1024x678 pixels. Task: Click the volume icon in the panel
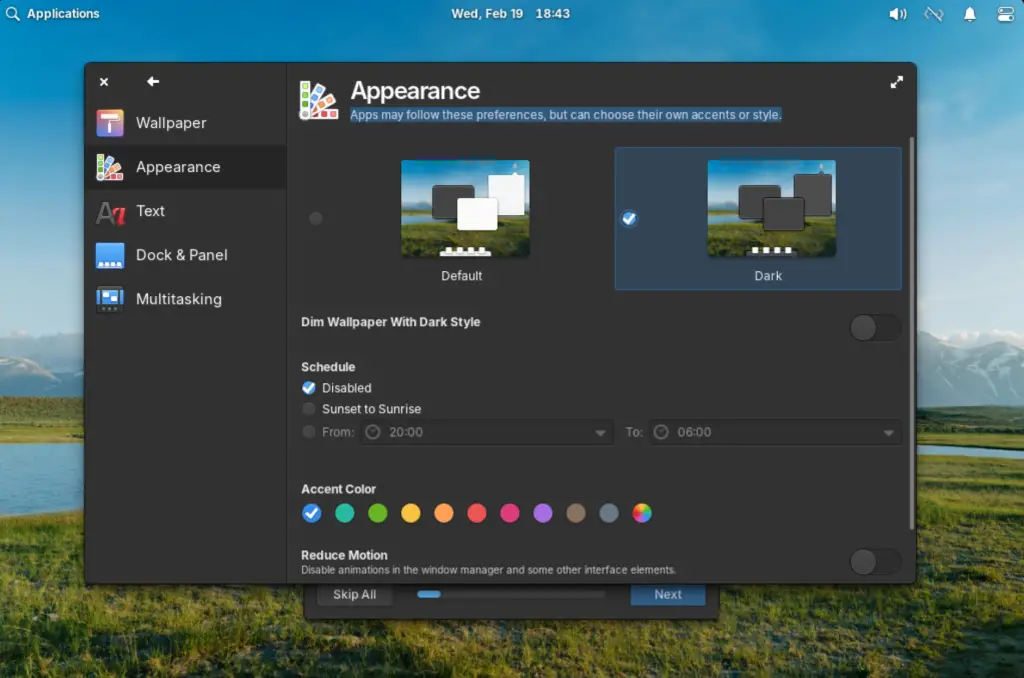[898, 13]
